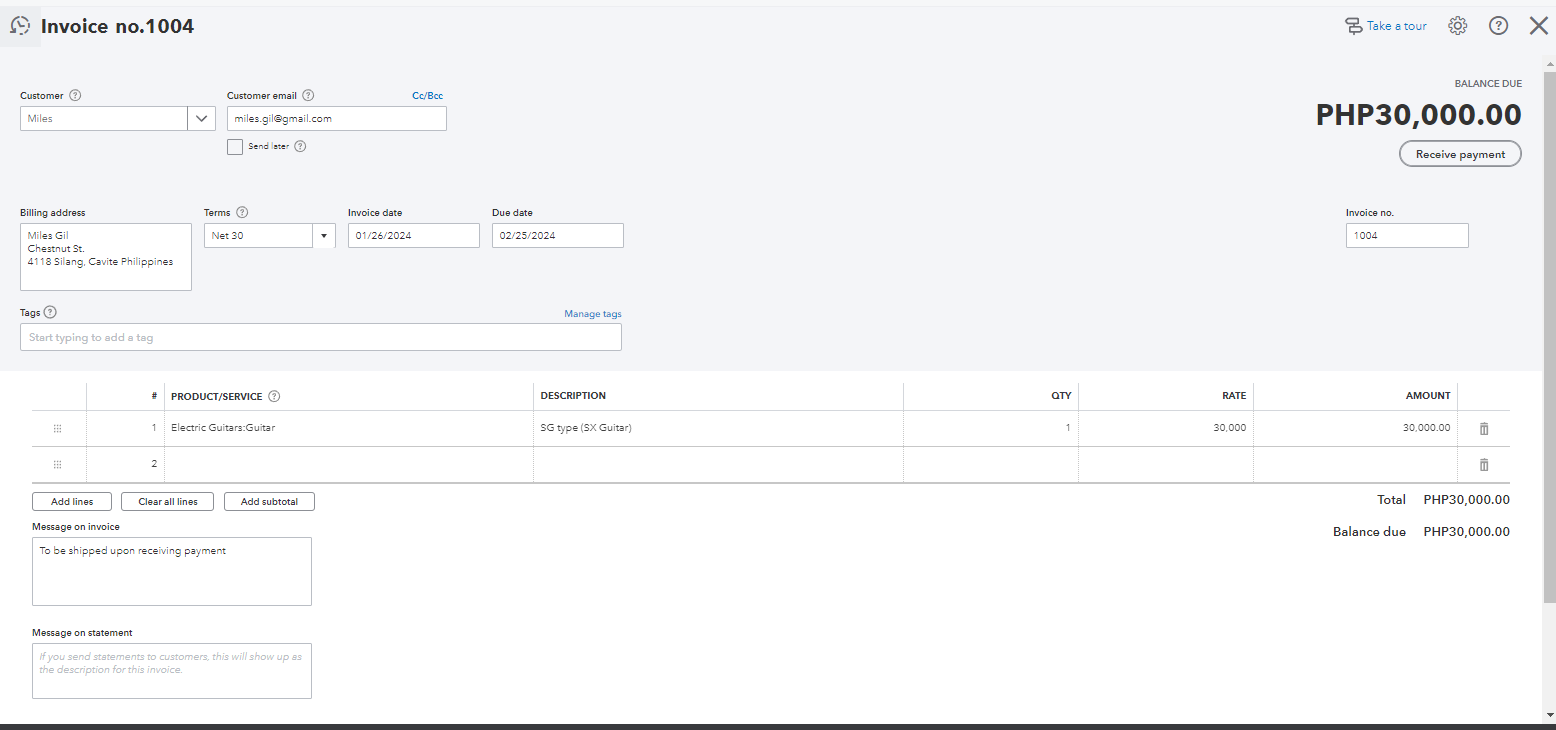Click the Due date field
Viewport: 1556px width, 730px height.
tap(558, 235)
